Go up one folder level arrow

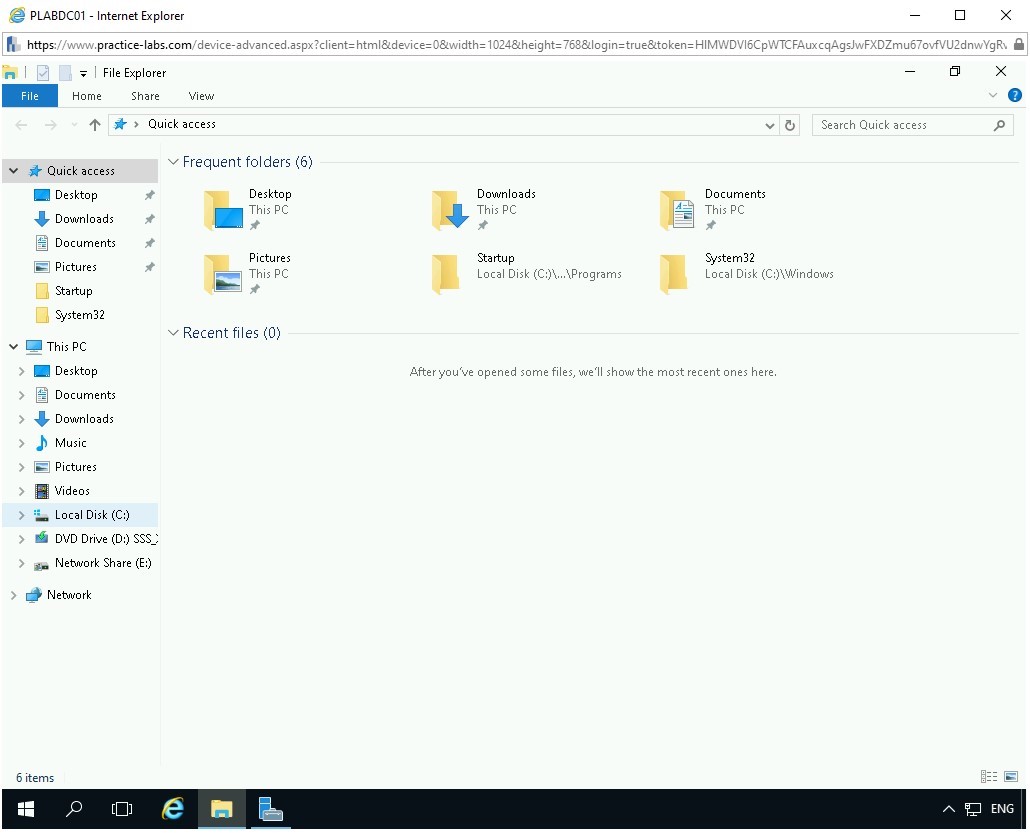click(x=95, y=125)
